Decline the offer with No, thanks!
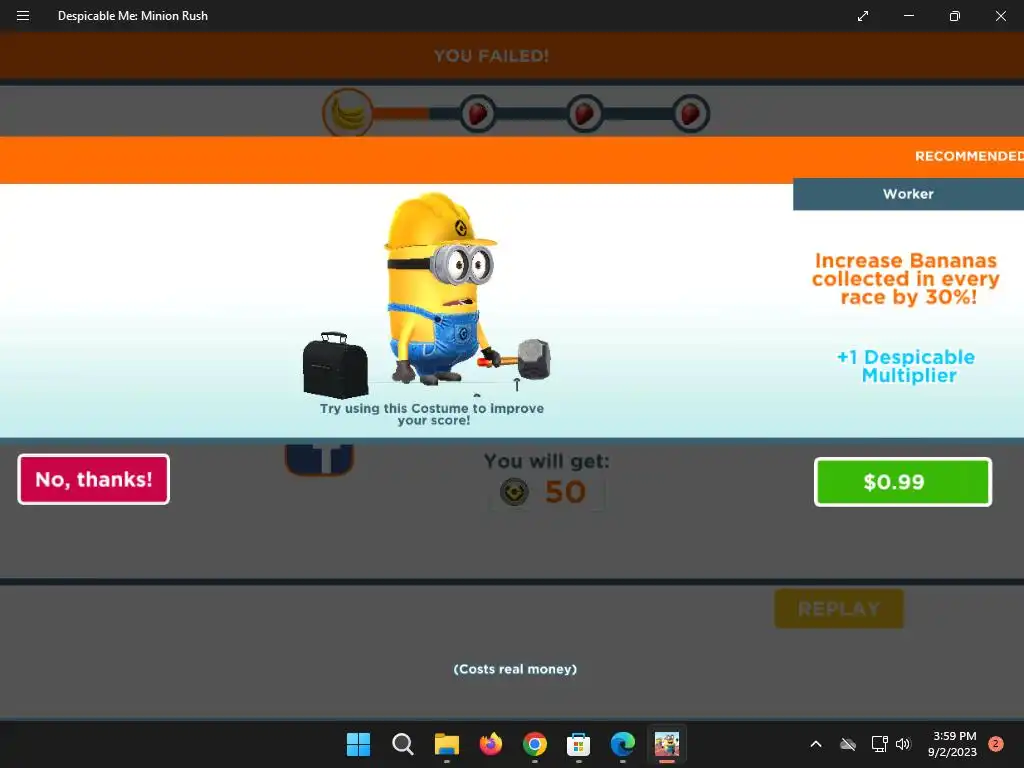Viewport: 1024px width, 768px height. tap(93, 479)
